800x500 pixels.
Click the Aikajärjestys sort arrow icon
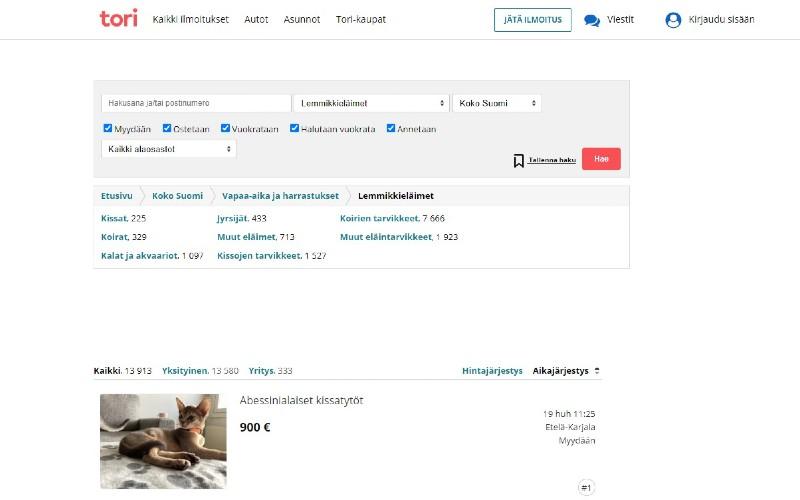pyautogui.click(x=597, y=371)
